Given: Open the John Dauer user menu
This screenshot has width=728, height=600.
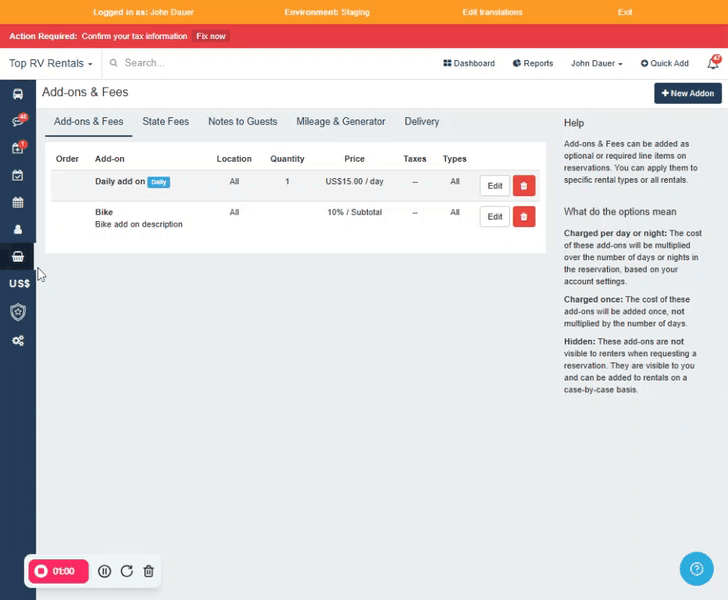Looking at the screenshot, I should [x=596, y=63].
